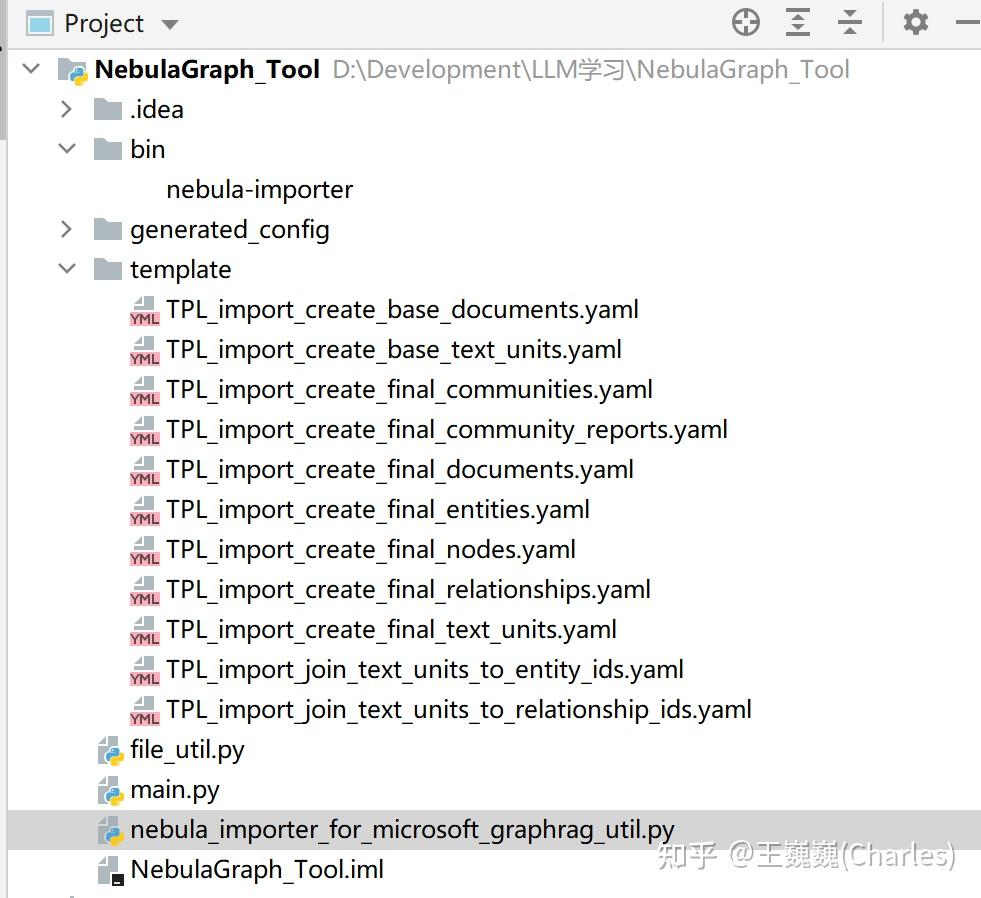Click the Collapse All toolbar icon
The image size is (981, 898).
849,21
